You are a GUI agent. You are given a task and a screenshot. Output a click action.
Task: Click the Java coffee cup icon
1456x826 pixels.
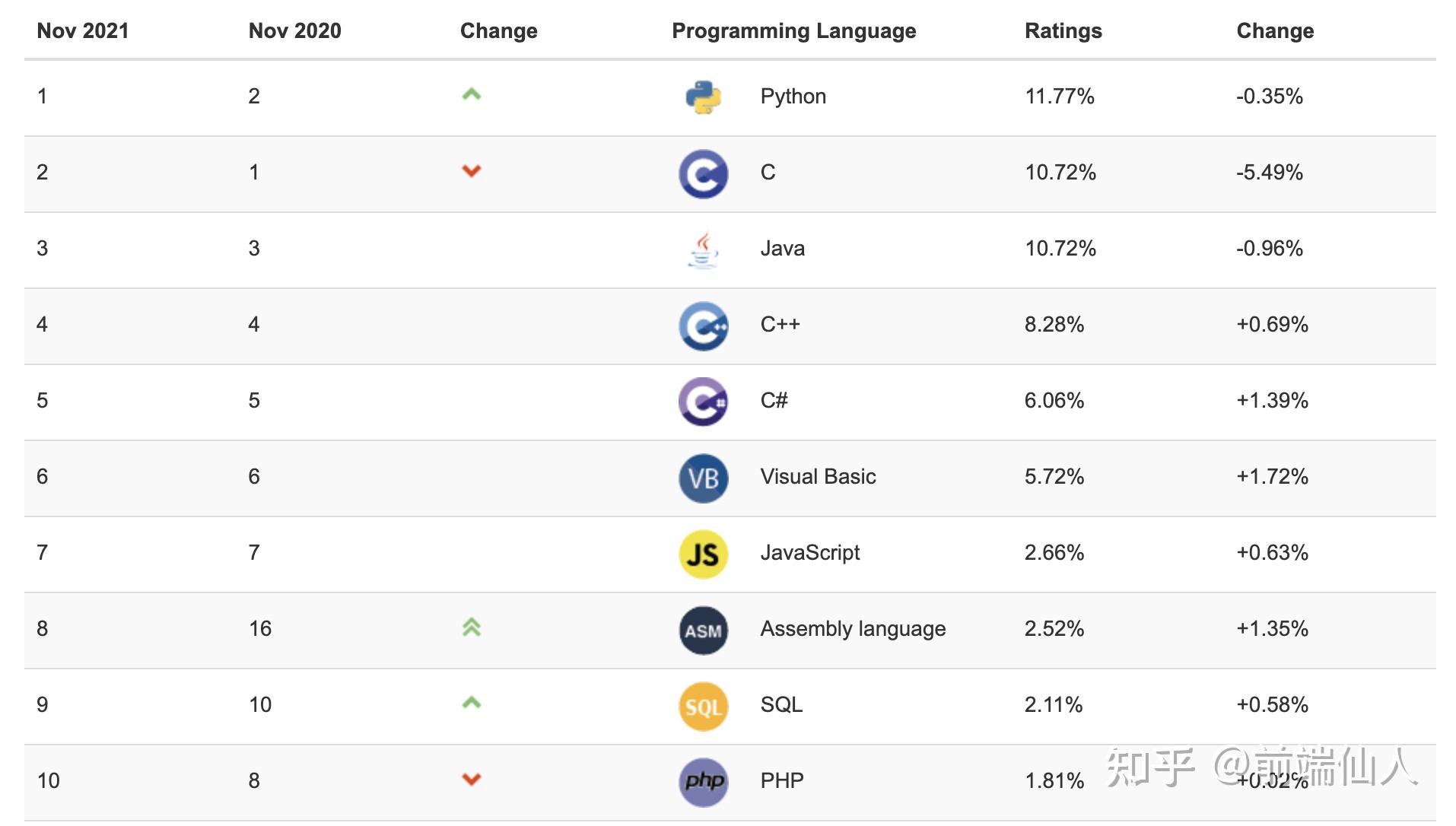703,249
